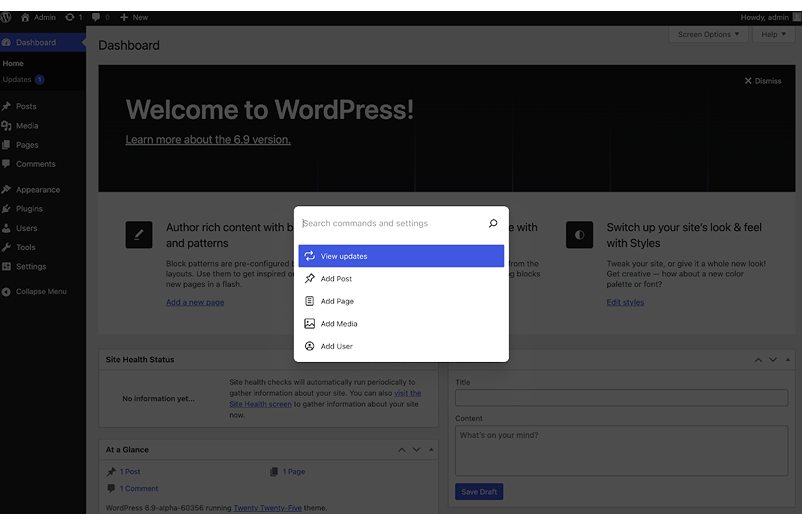Image resolution: width=802 pixels, height=526 pixels.
Task: Dismiss the welcome panel
Action: point(762,81)
